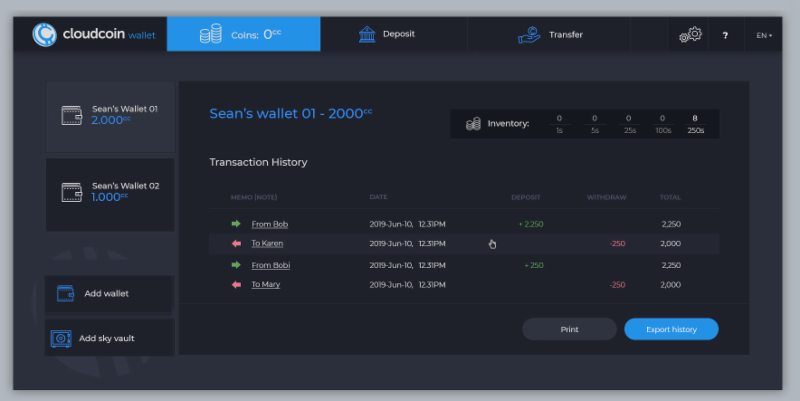Click red outgoing arrow beside To Mary
This screenshot has height=401, width=800.
236,285
